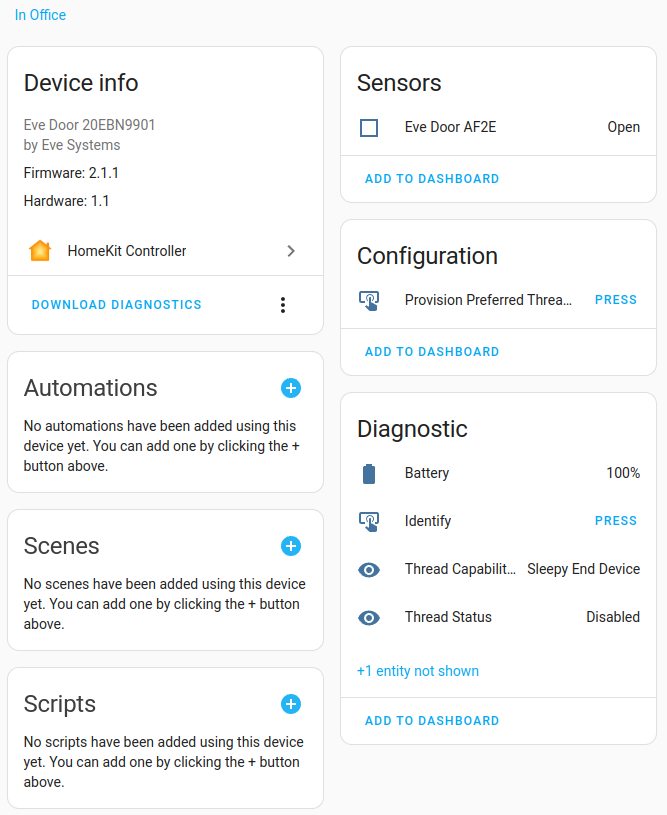The height and width of the screenshot is (815, 667).
Task: Click the Open state of Eve Door AF2E
Action: pos(623,127)
